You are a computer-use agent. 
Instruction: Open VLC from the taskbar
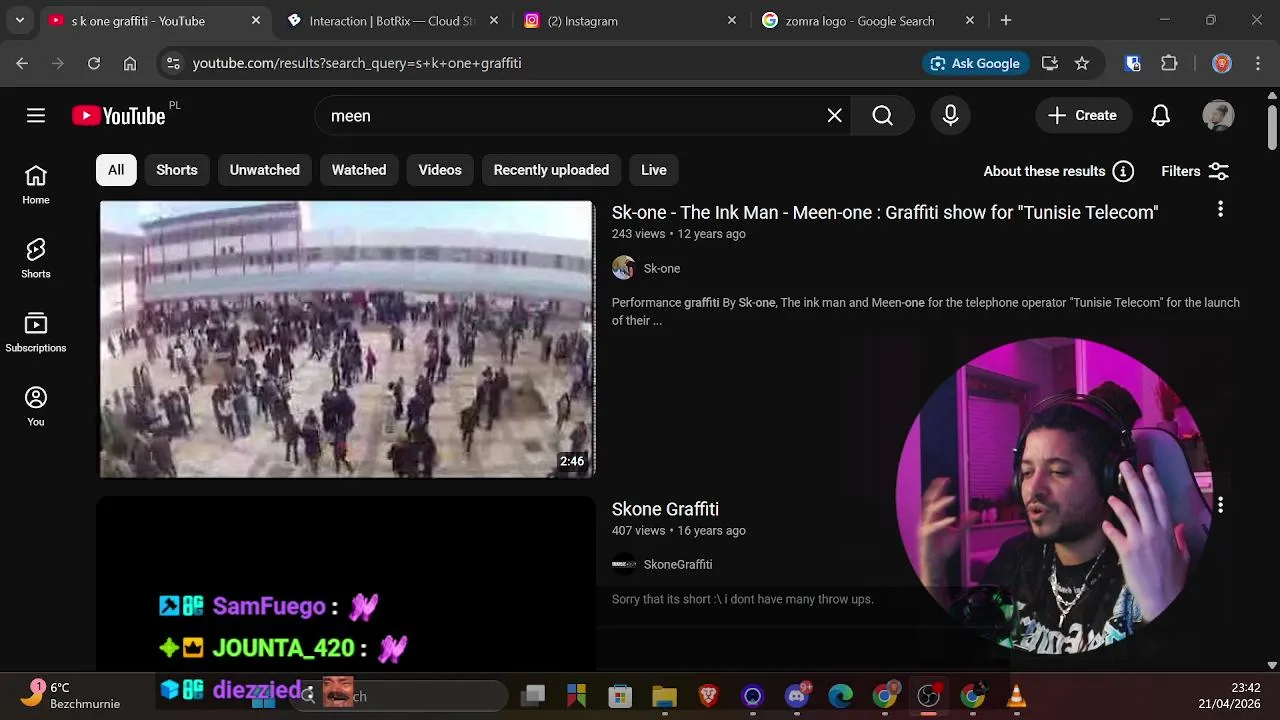coord(1017,696)
